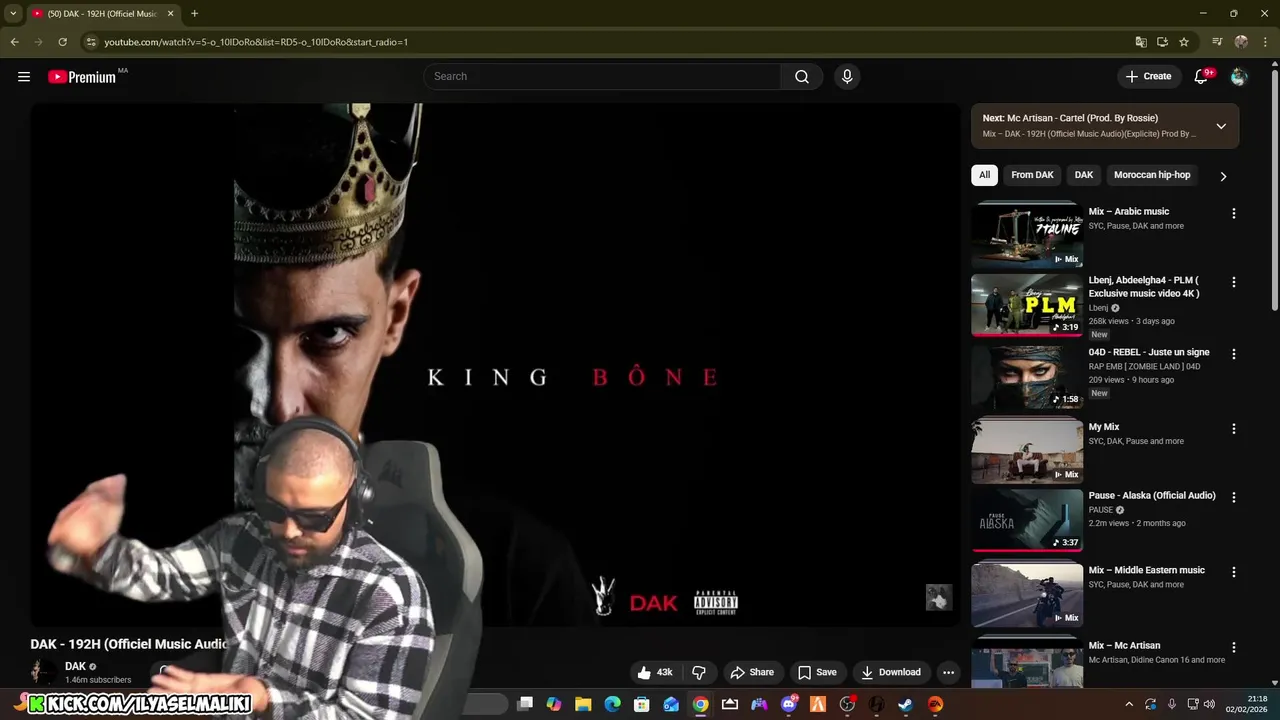
Task: Play Lbenj PLM video thumbnail
Action: [x=1027, y=306]
